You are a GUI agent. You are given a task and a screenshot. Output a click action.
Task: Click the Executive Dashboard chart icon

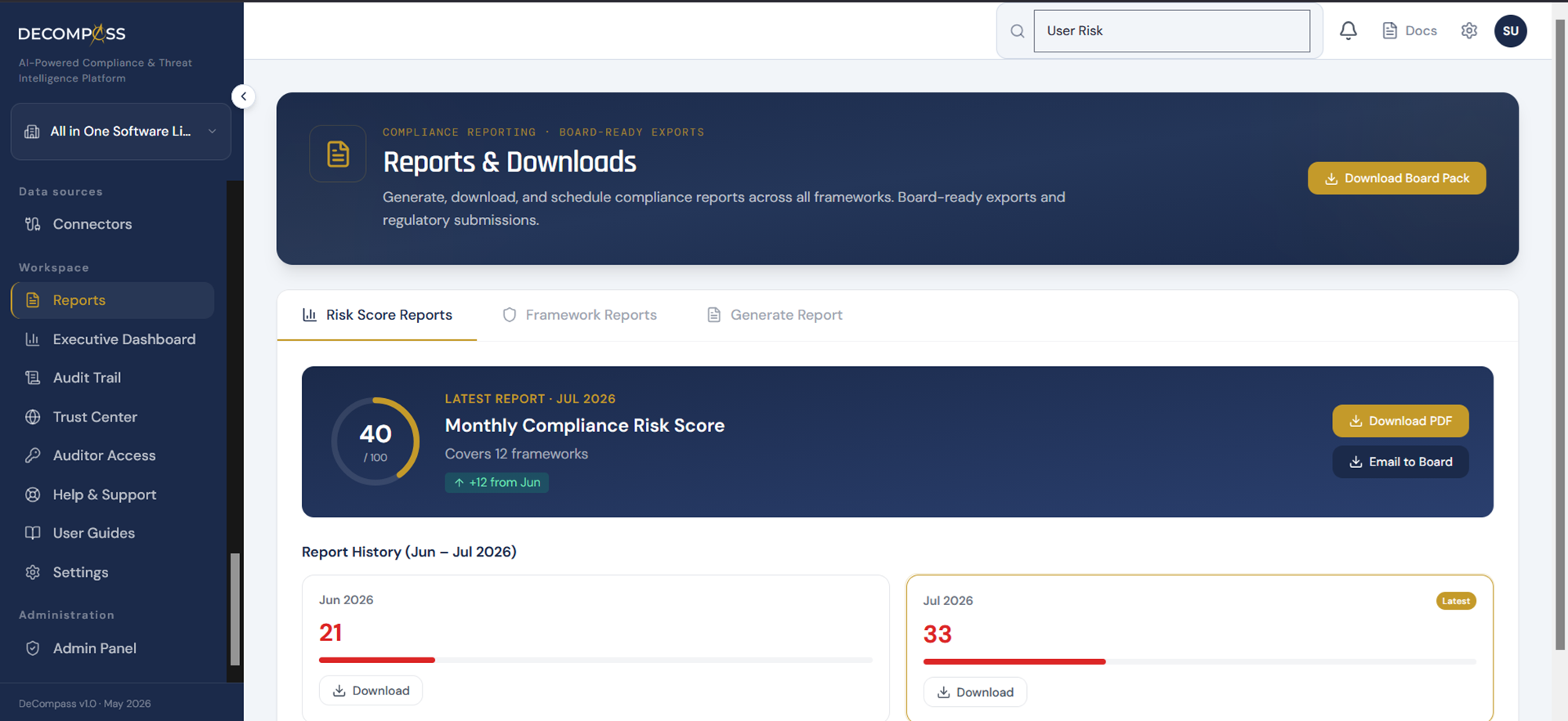(33, 339)
